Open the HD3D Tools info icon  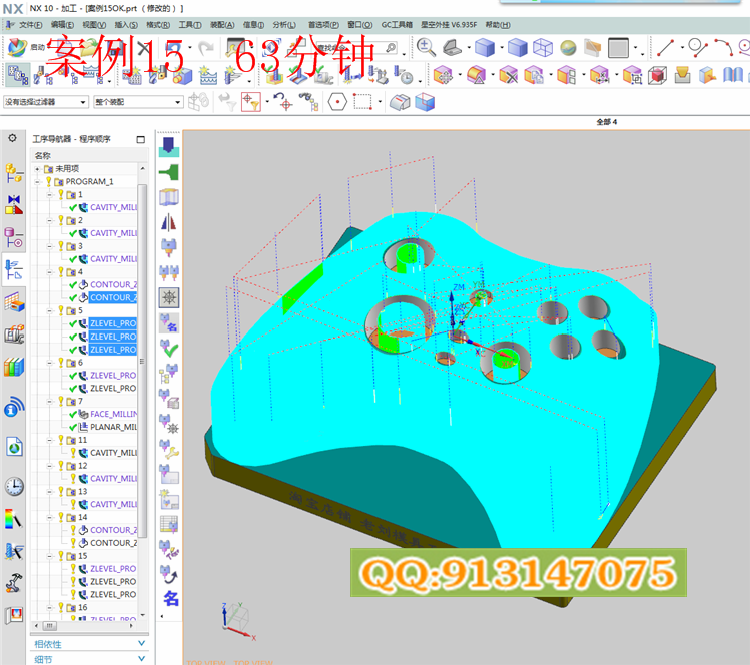coord(14,407)
